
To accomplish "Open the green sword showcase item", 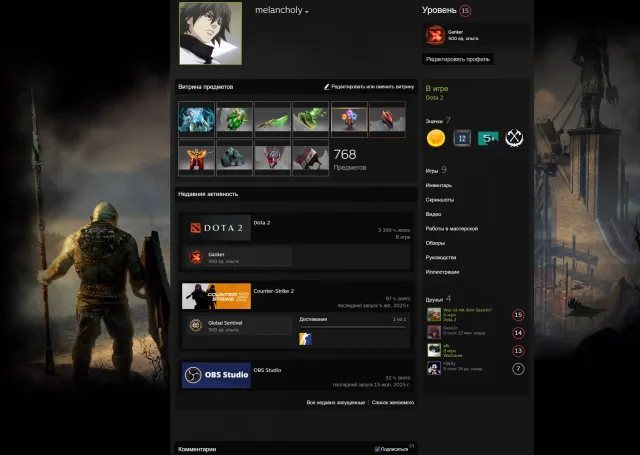I will [x=273, y=119].
